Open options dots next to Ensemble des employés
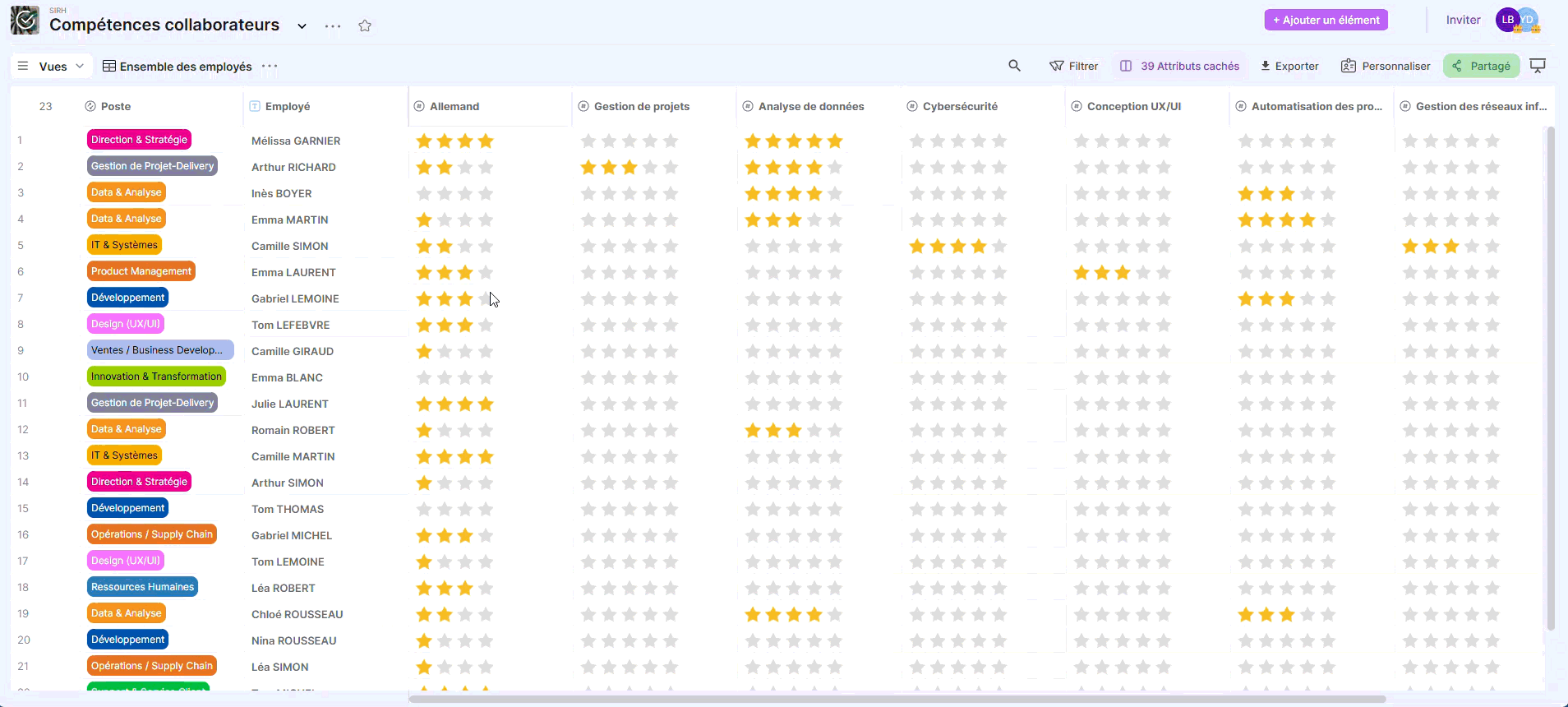This screenshot has height=707, width=1568. coord(270,66)
